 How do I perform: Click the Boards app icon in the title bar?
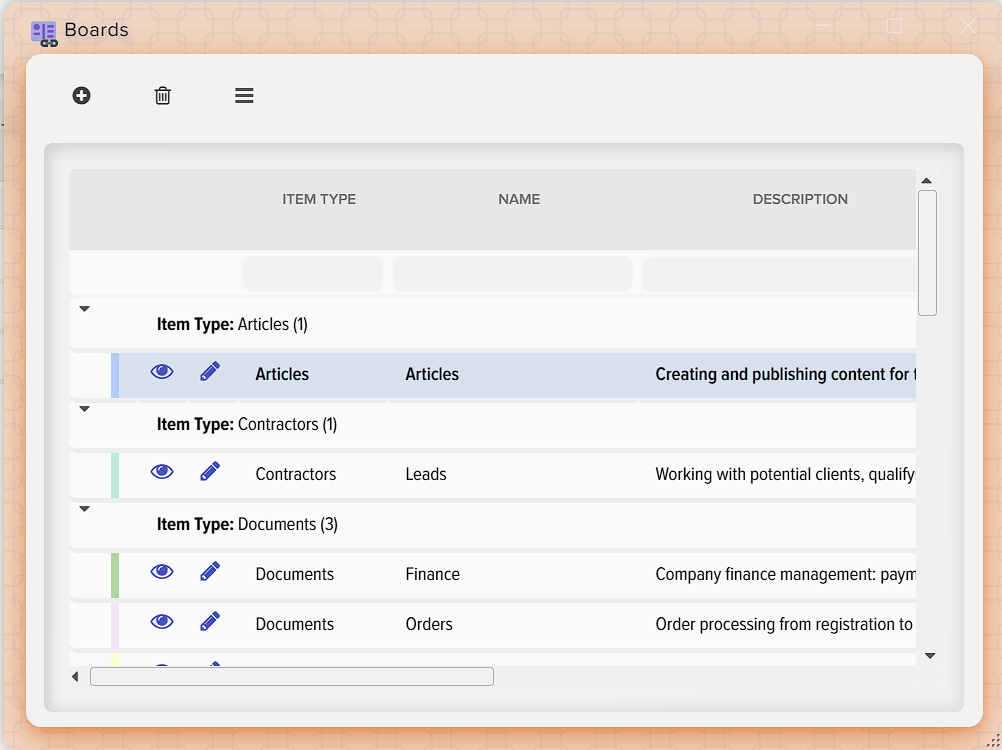click(44, 34)
